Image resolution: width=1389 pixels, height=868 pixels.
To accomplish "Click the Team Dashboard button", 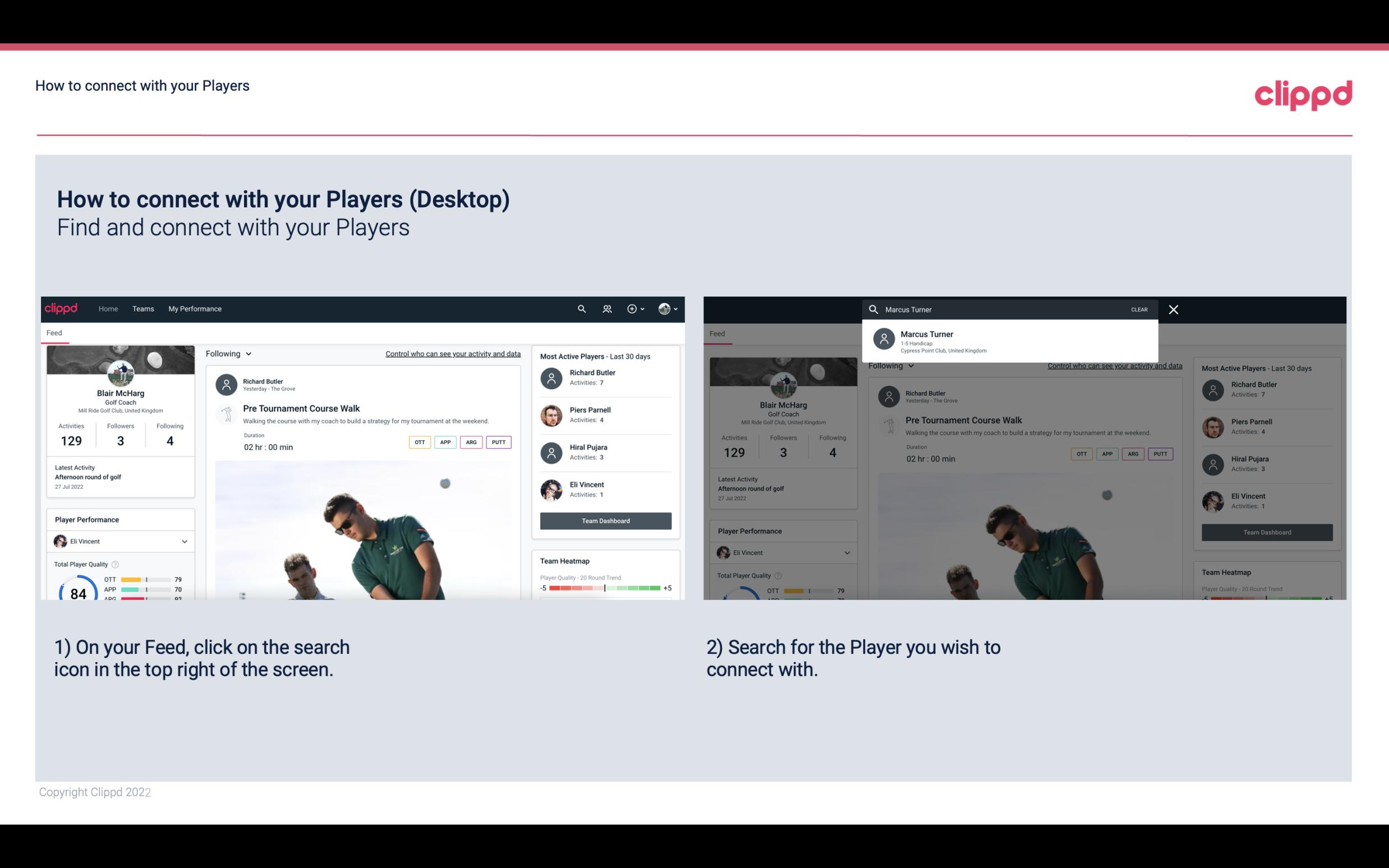I will pos(605,520).
